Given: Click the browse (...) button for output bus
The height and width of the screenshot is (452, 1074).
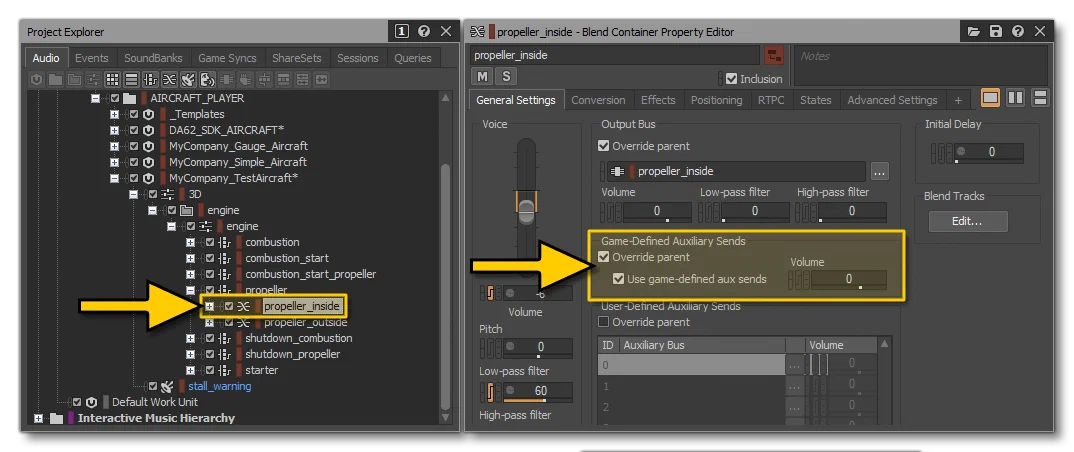Looking at the screenshot, I should (x=880, y=172).
